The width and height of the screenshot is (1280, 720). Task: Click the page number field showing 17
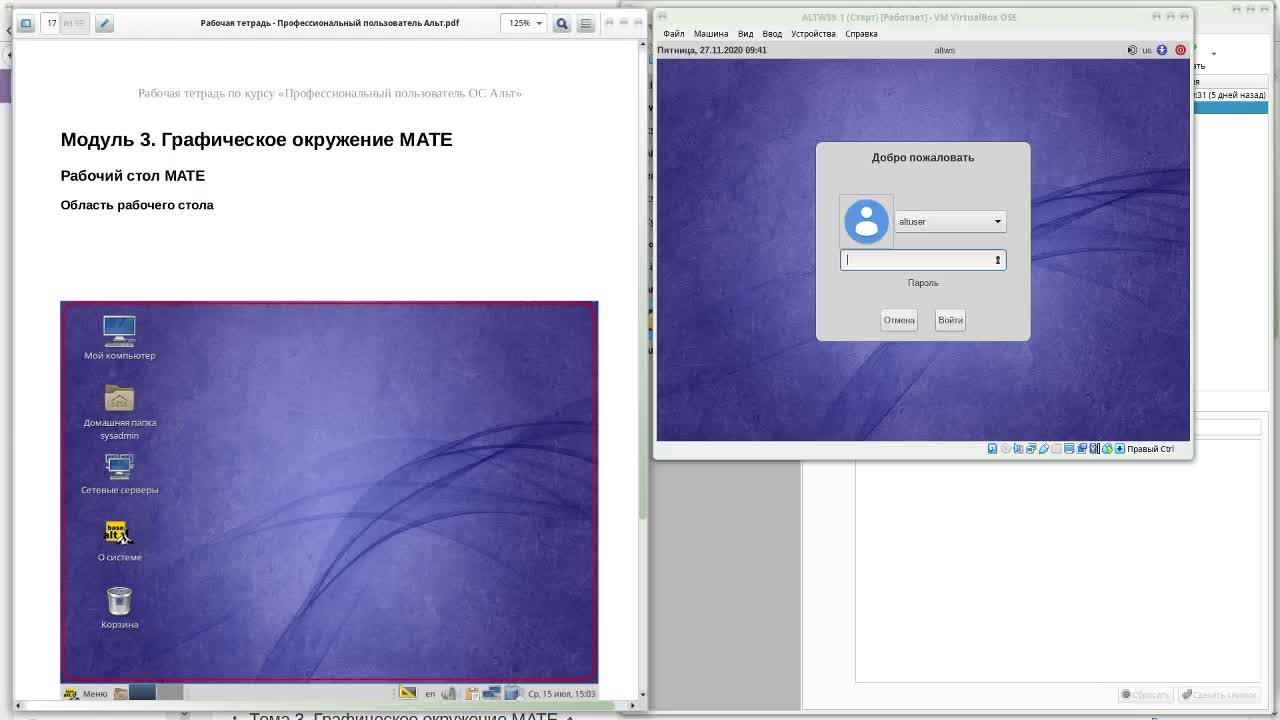[x=51, y=23]
